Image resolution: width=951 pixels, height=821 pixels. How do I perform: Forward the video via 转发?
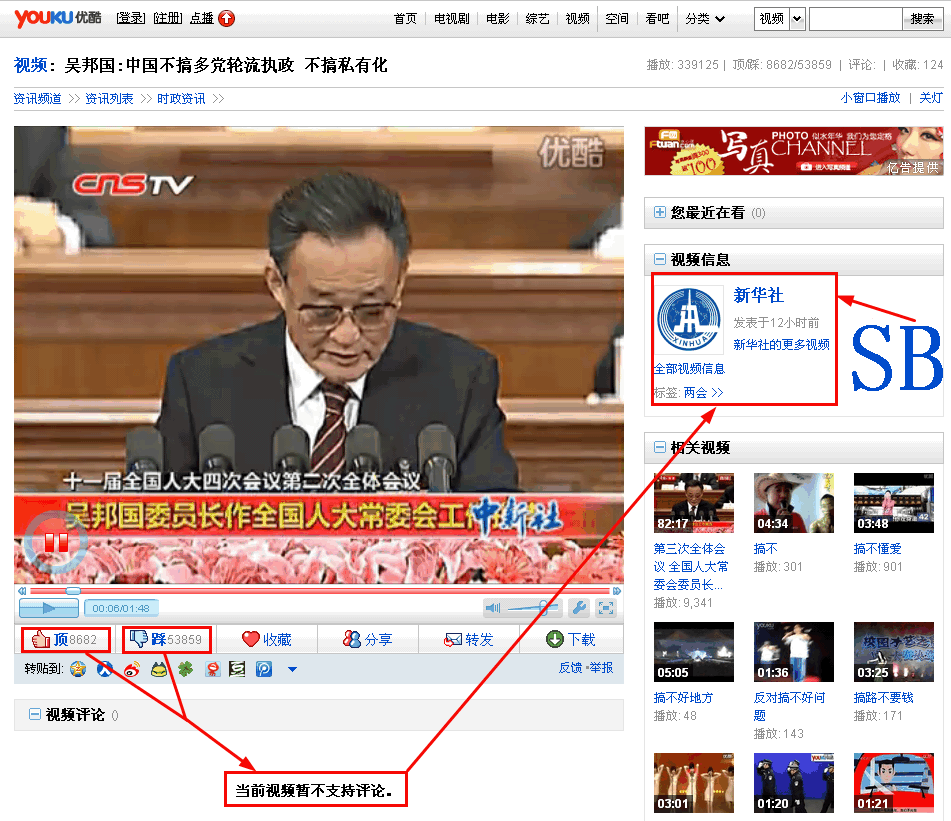[x=468, y=639]
